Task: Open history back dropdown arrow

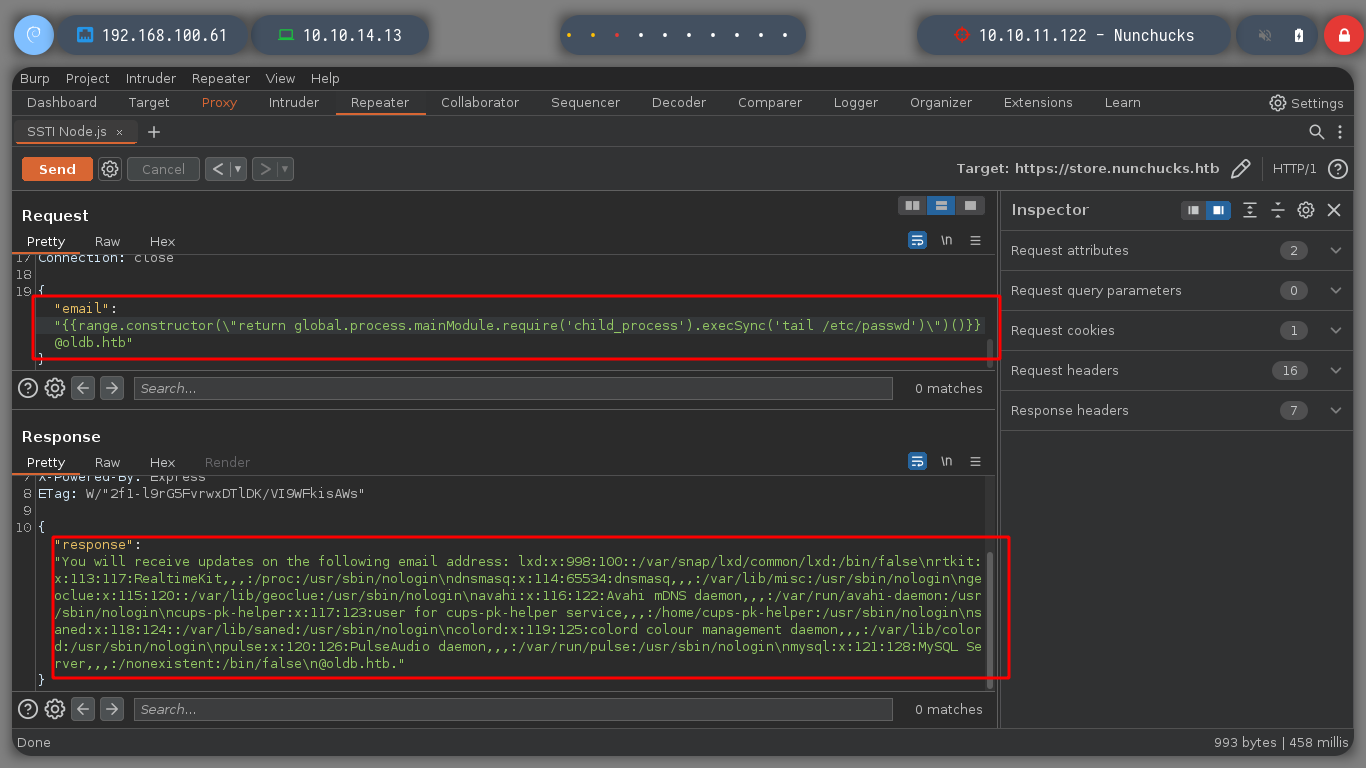Action: (x=238, y=169)
